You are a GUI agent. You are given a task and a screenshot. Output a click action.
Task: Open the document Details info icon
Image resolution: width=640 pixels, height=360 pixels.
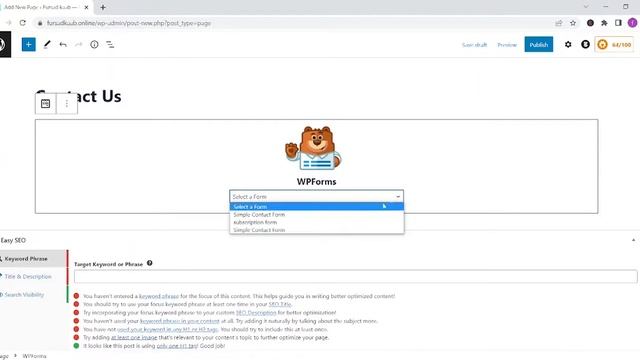[x=94, y=44]
